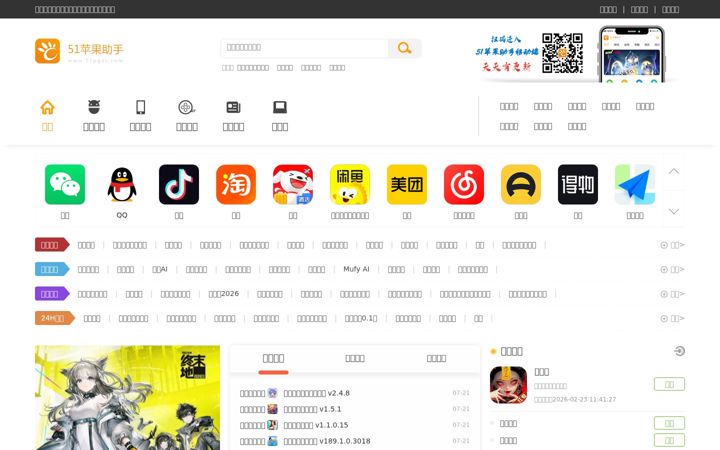This screenshot has width=720, height=450.
Task: Open the Douyin TikTok app icon
Action: tap(179, 185)
